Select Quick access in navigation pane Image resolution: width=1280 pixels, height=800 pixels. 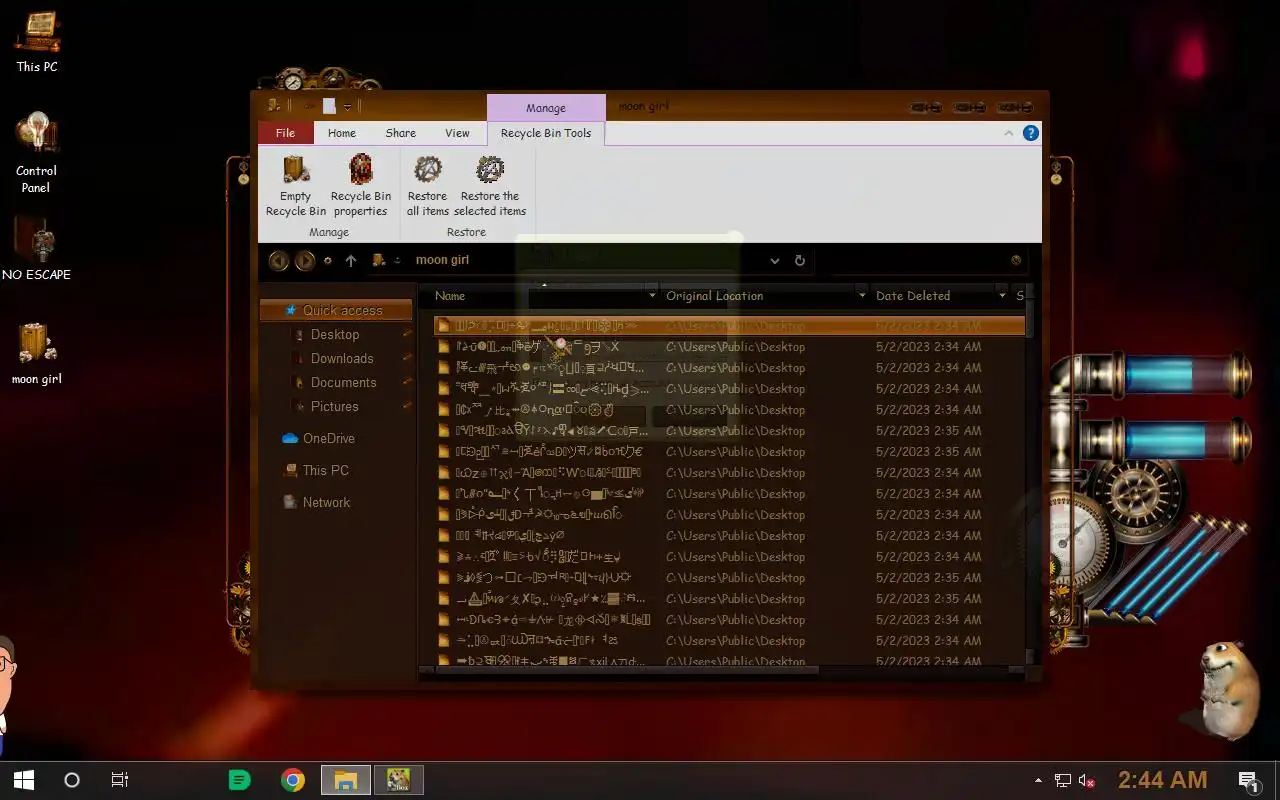(336, 310)
